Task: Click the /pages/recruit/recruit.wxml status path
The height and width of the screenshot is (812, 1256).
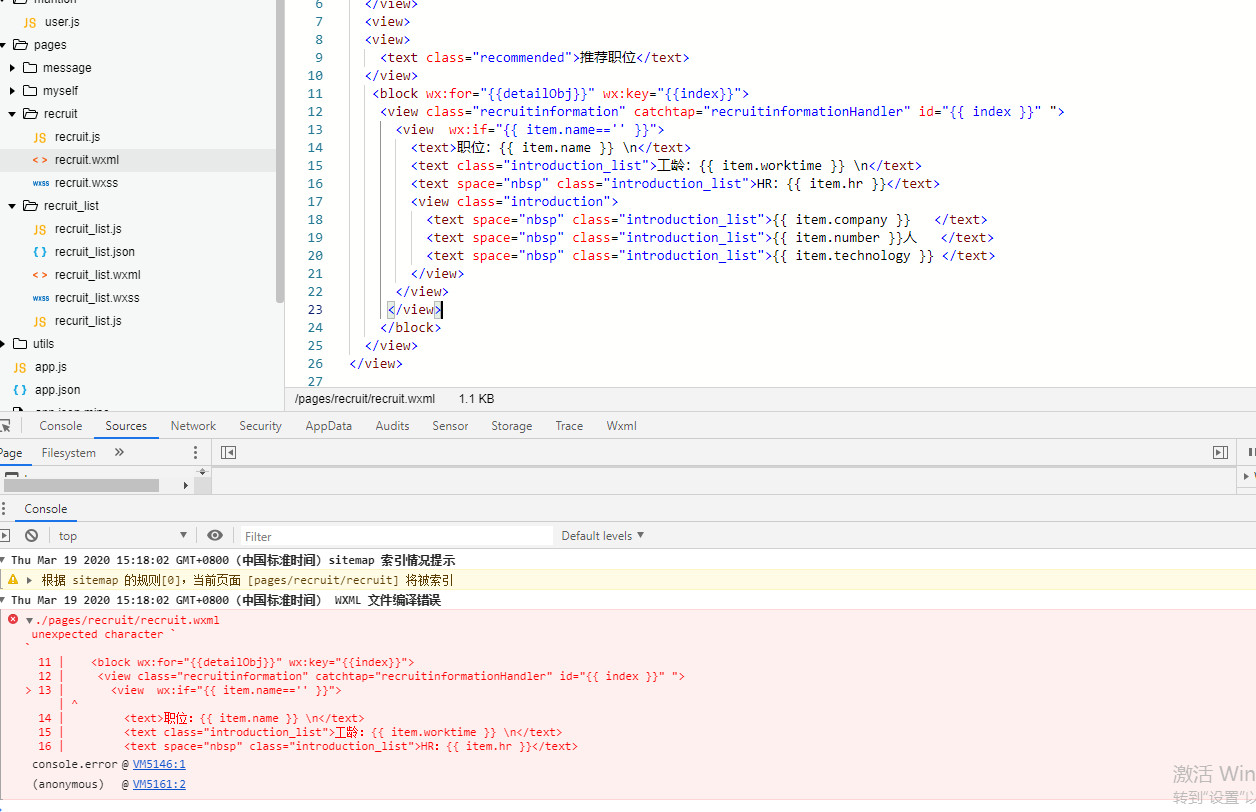Action: 365,399
